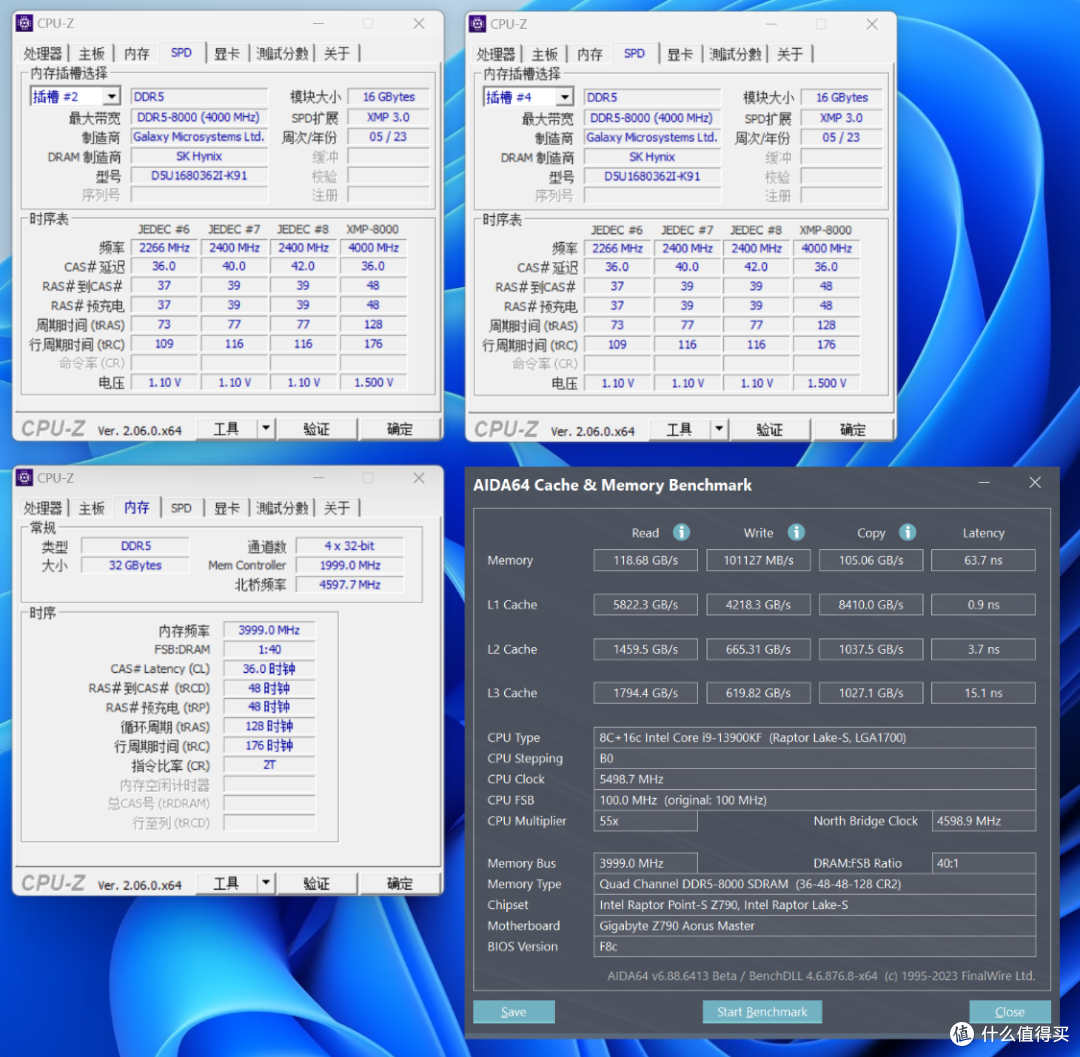Viewport: 1080px width, 1057px height.
Task: Click Memory Read value 118.68 GB/s
Action: [x=645, y=560]
